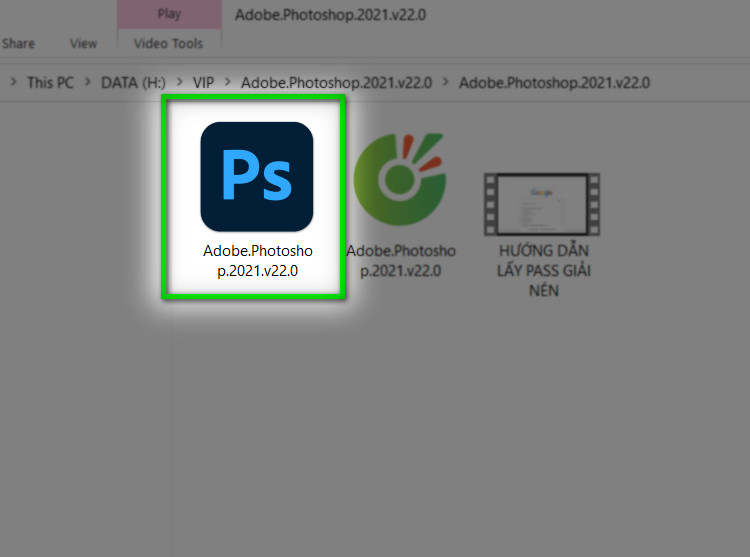Expand the chevron after DATA (H:)

[x=180, y=82]
